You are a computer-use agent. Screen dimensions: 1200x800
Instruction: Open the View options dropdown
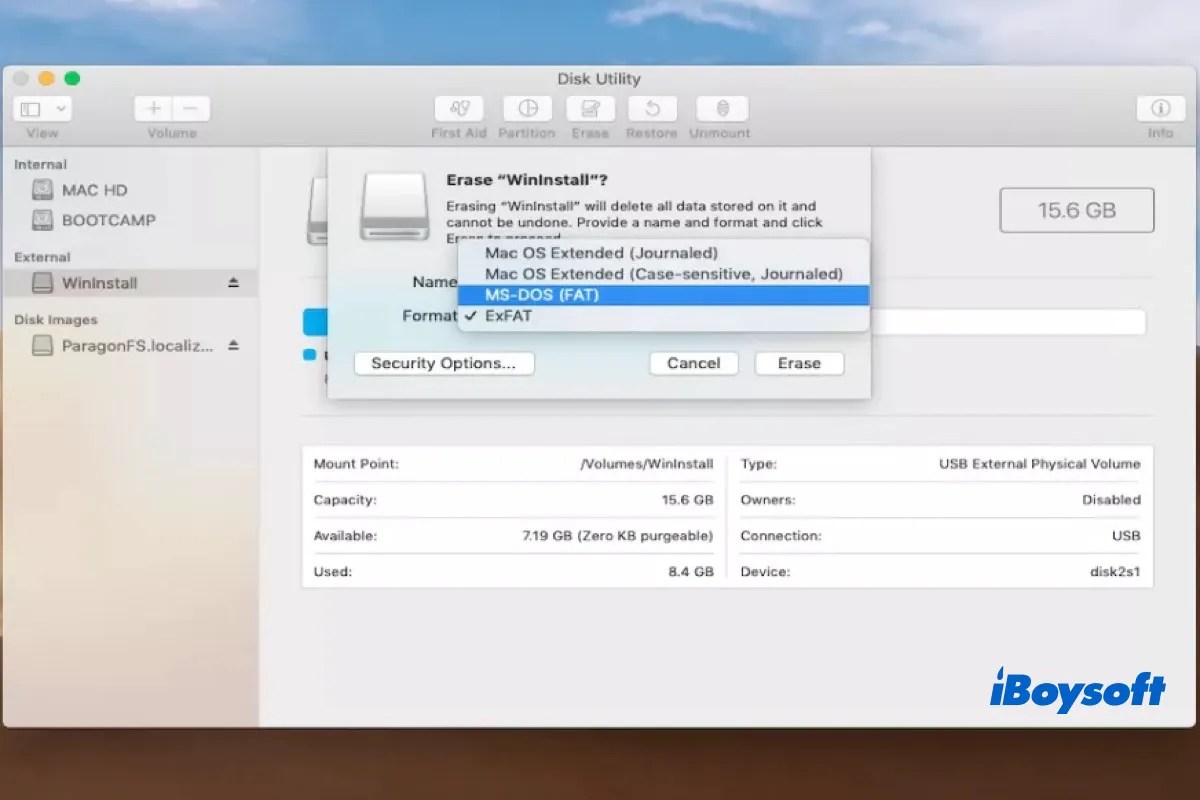tap(42, 108)
